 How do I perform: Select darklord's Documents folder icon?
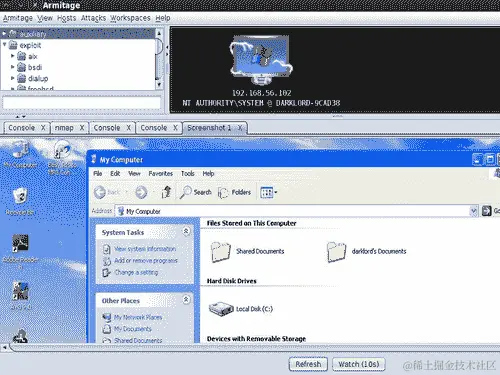(336, 252)
